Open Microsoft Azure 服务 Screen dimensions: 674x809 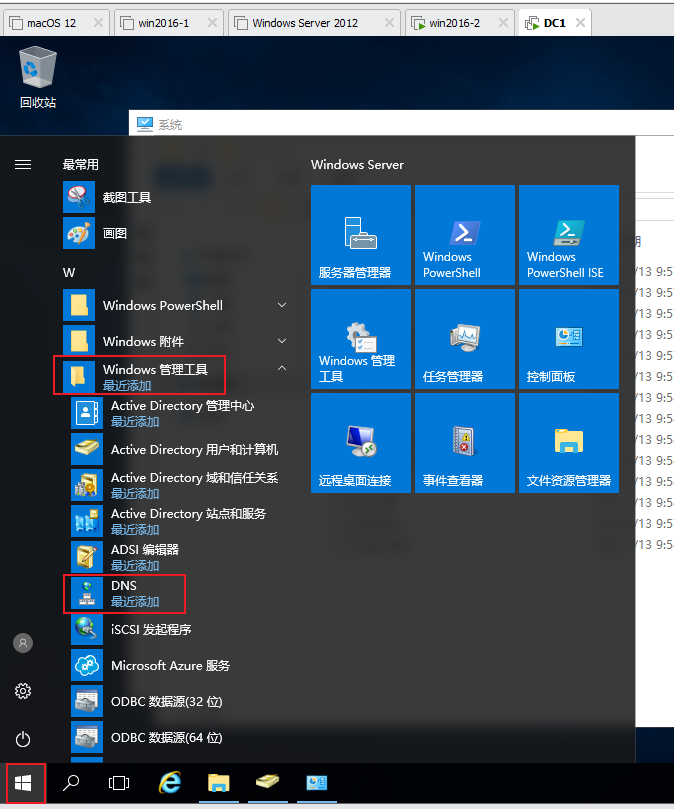coord(179,665)
